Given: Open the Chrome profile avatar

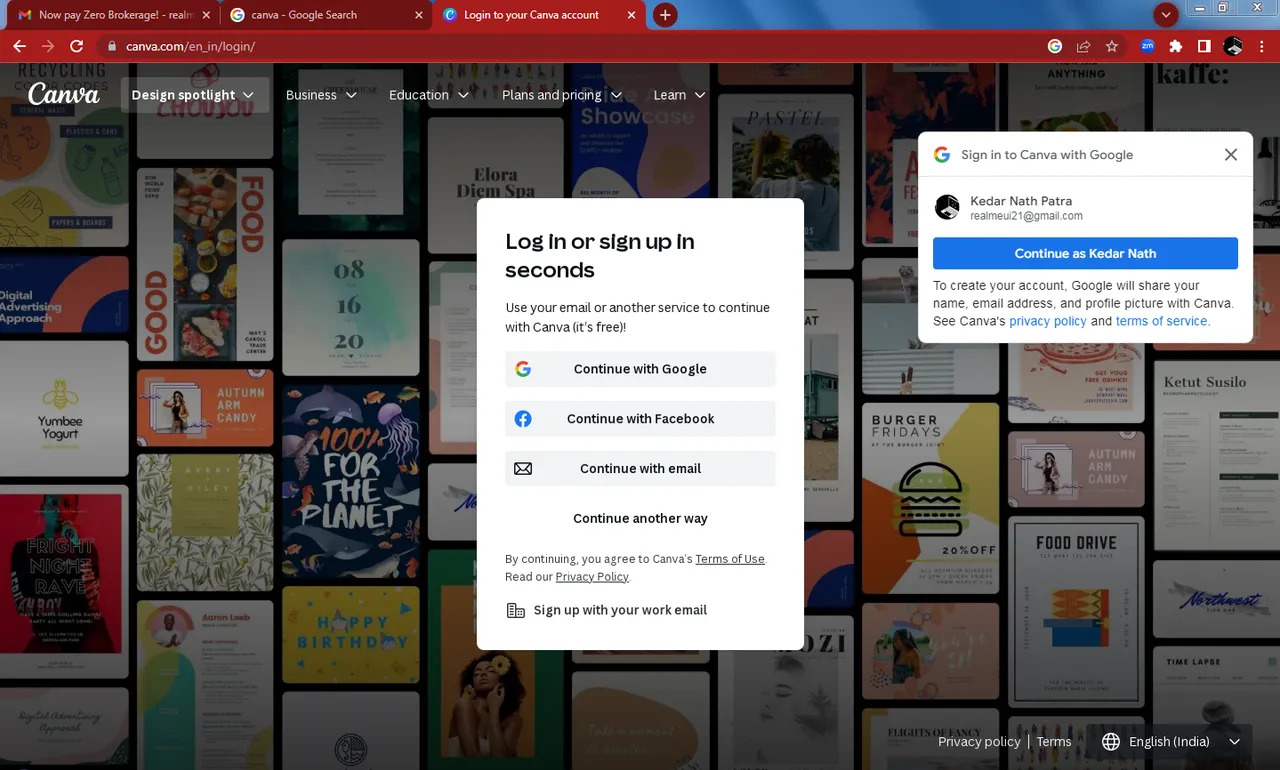Looking at the screenshot, I should coord(1233,46).
